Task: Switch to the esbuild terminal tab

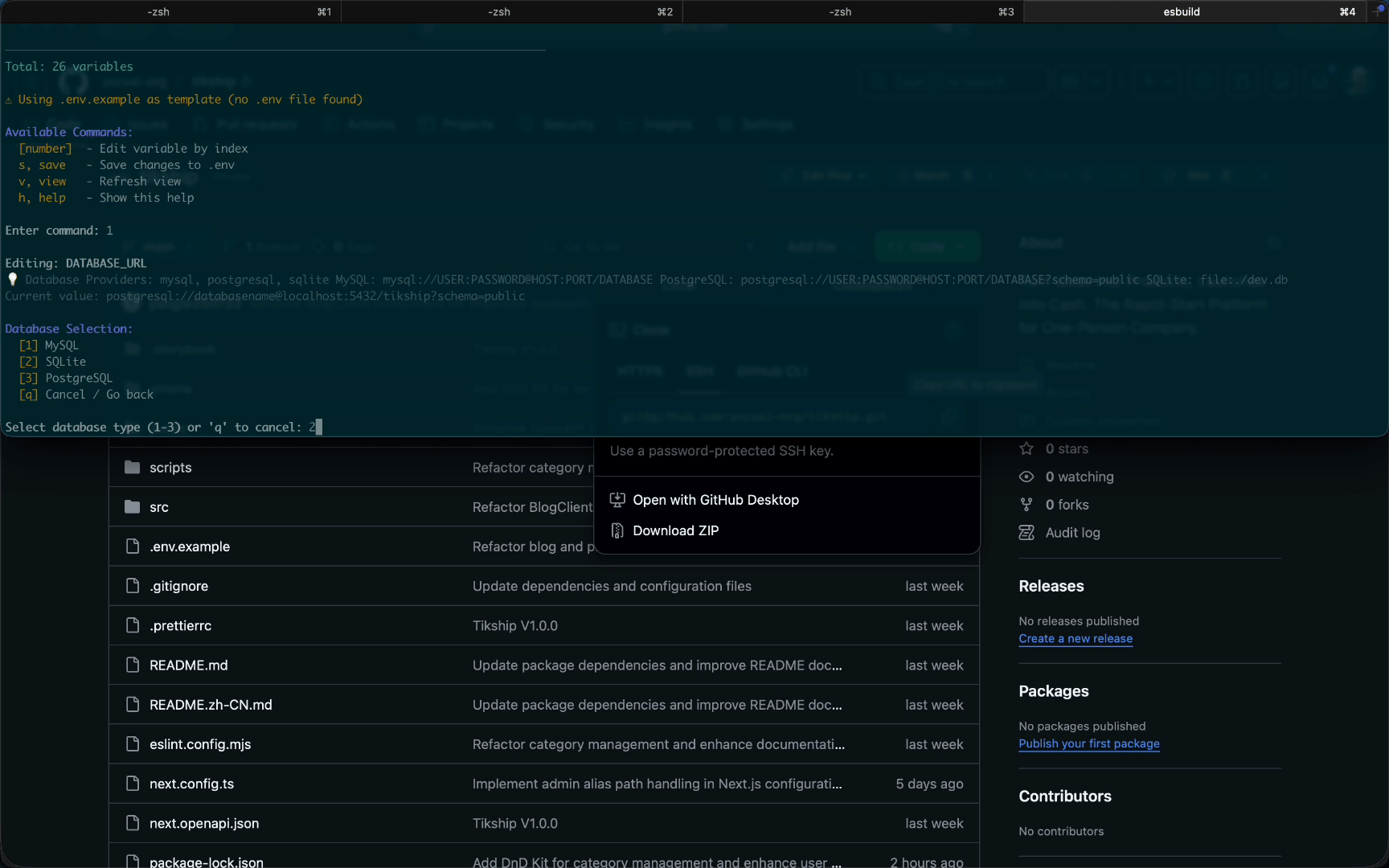Action: 1181,12
